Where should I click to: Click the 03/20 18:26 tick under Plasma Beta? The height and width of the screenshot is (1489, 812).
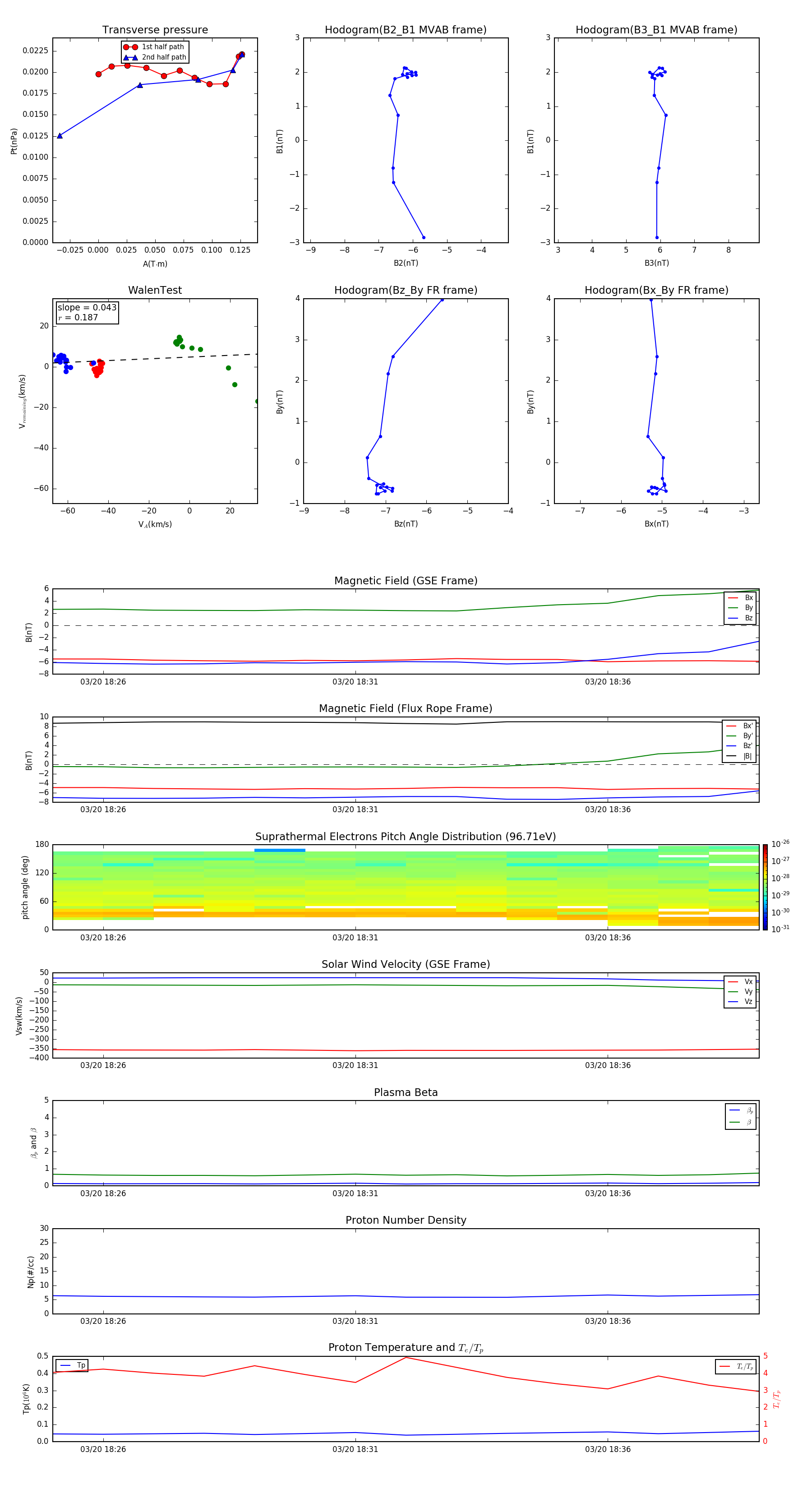click(x=103, y=1193)
